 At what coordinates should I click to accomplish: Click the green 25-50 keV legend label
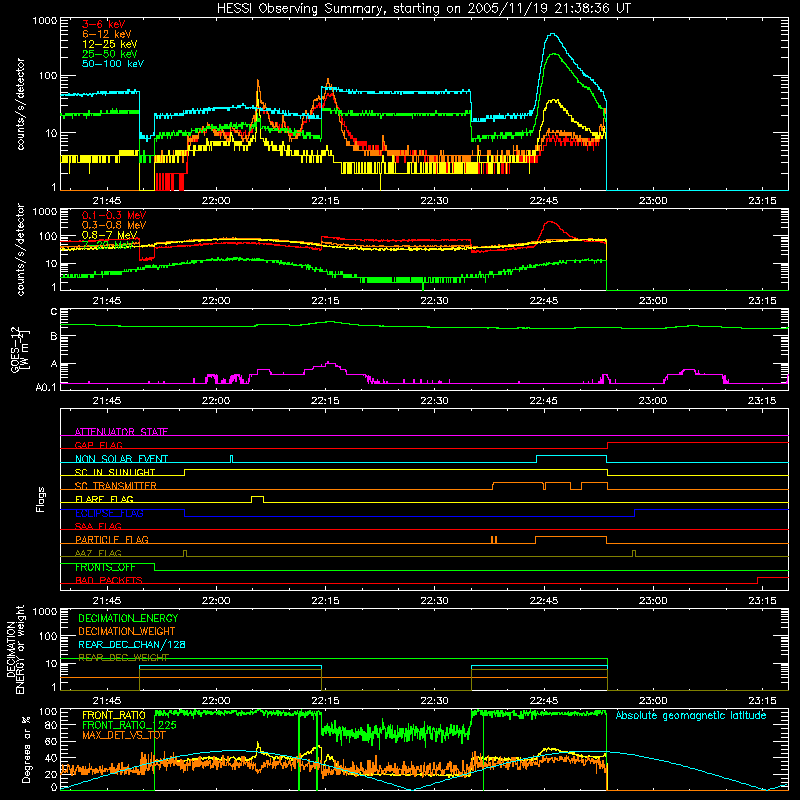pos(110,54)
